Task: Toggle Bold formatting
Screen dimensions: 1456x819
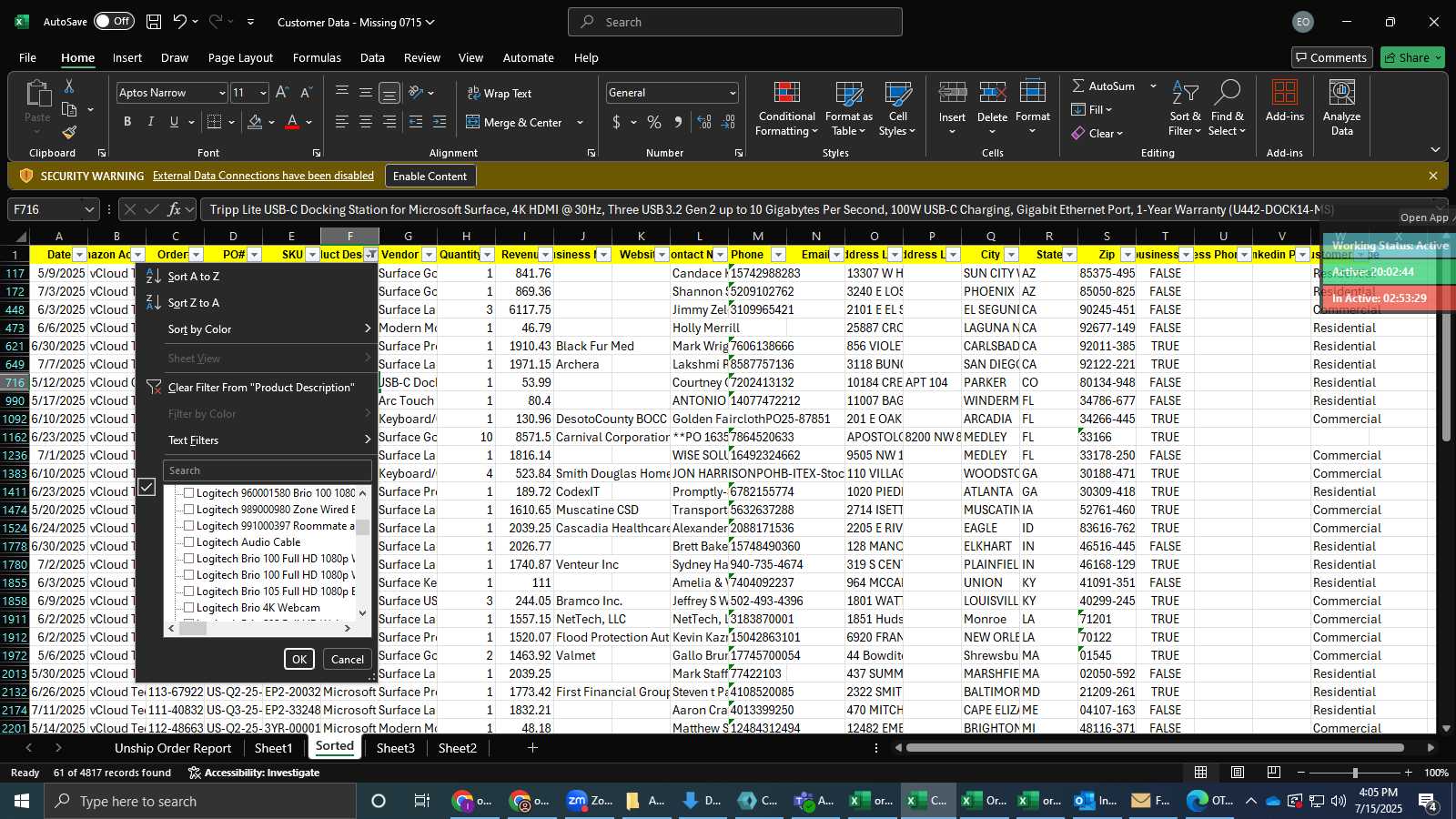Action: click(x=127, y=122)
